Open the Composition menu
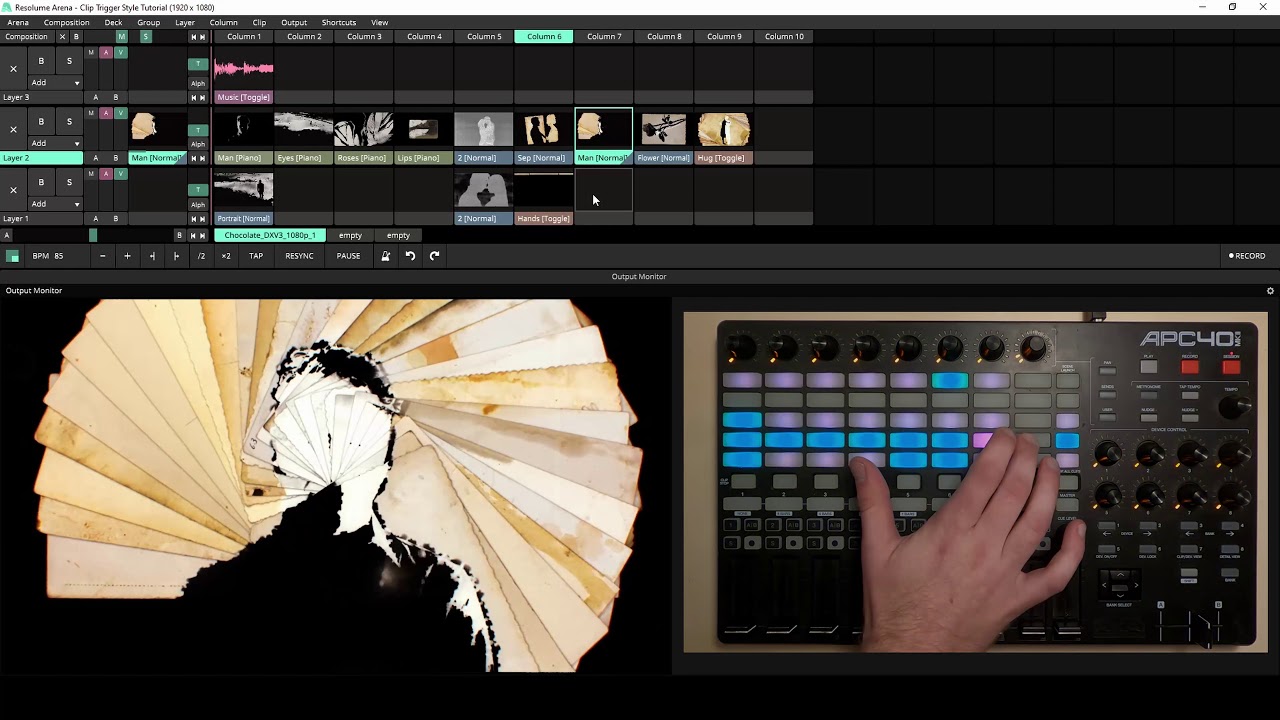 tap(67, 22)
